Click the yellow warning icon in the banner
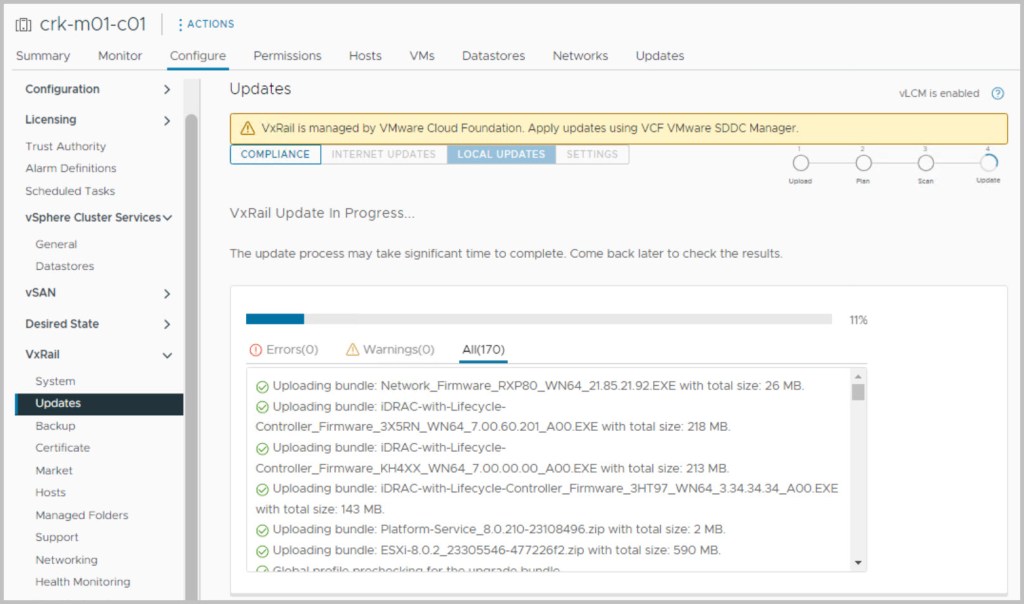 click(246, 129)
